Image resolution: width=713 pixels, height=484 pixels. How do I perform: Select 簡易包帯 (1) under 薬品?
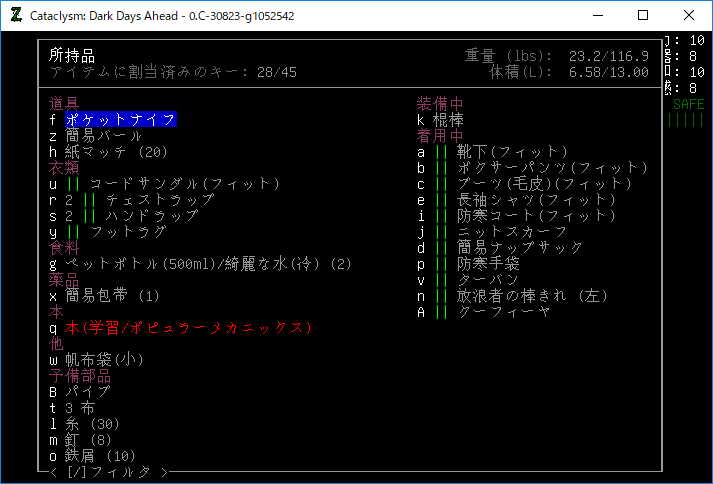point(112,296)
